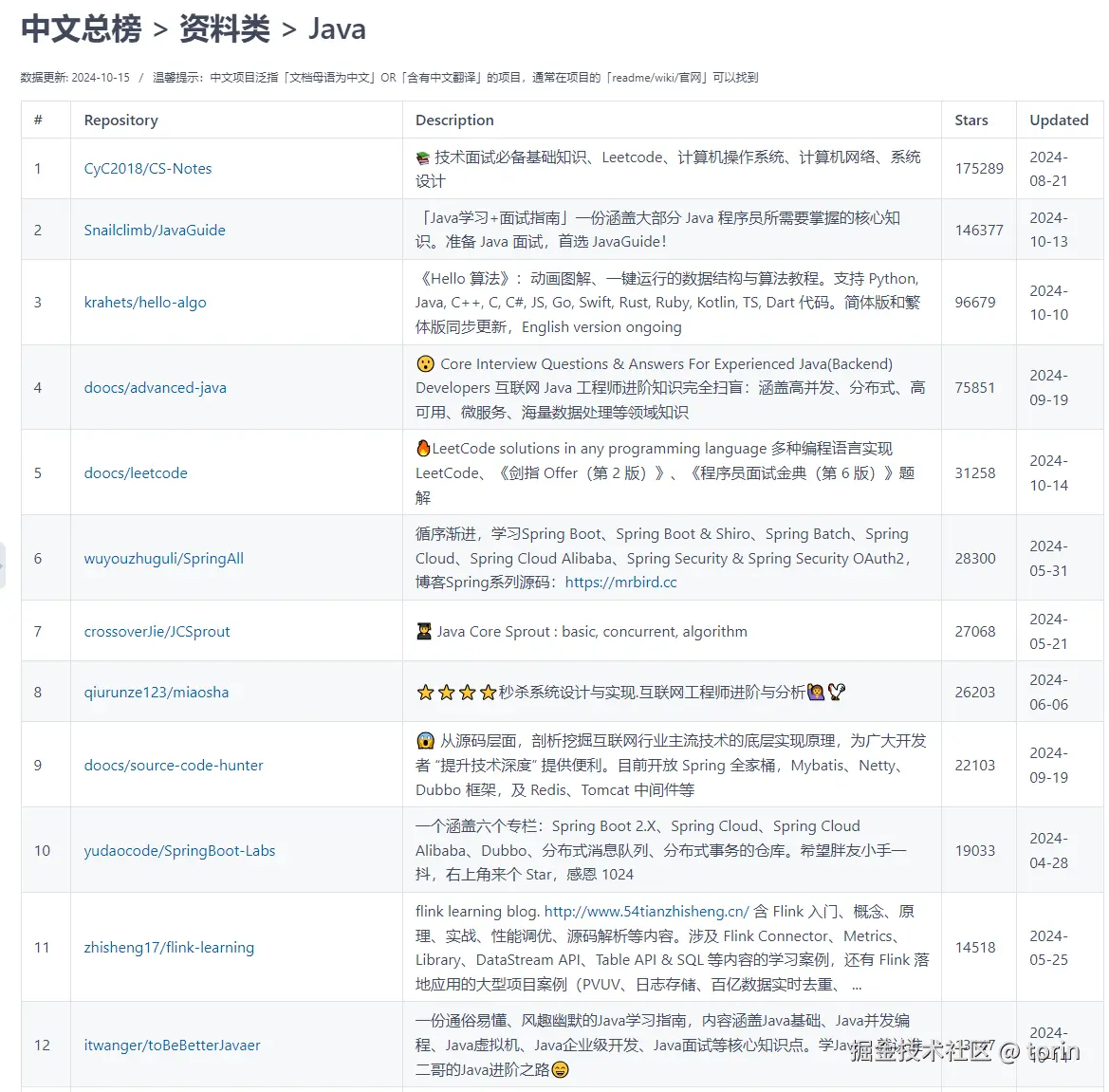This screenshot has height=1092, width=1109.
Task: Click the books emoji in CS-Notes description
Action: pos(422,157)
